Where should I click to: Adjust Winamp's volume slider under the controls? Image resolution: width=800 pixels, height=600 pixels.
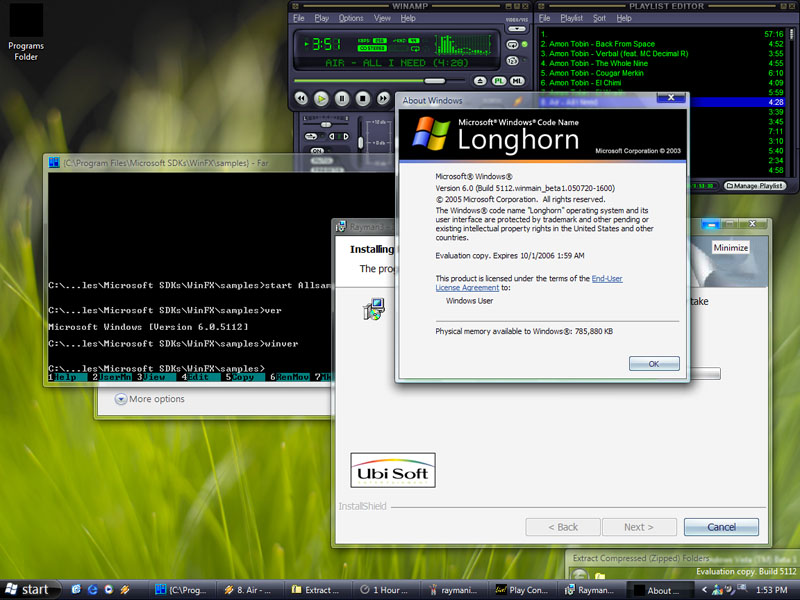[326, 125]
